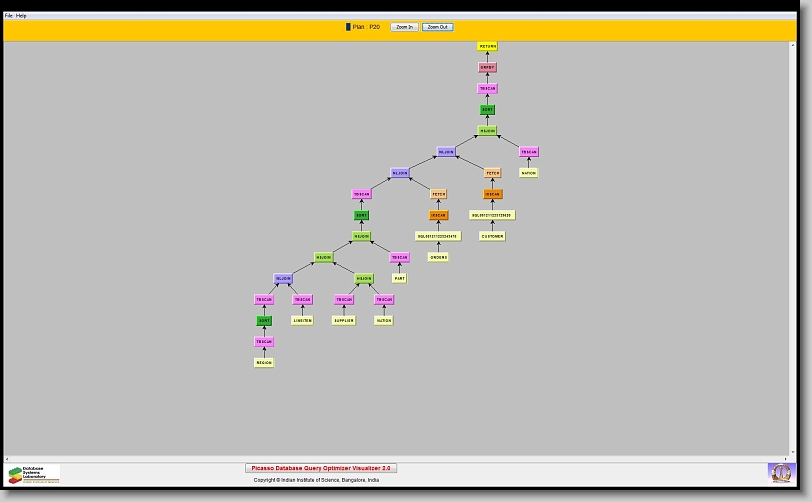Open the File menu
This screenshot has width=812, height=502.
[x=9, y=16]
